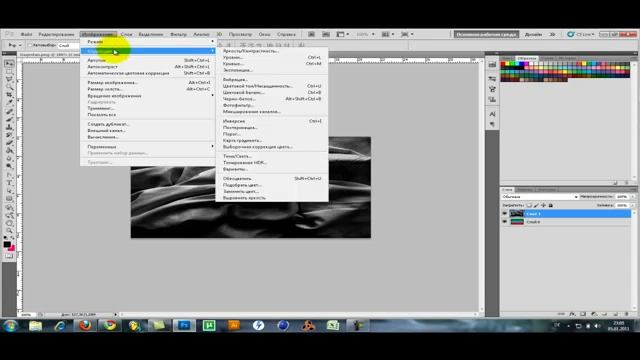Choose Desaturate from adjustments submenu
Screen dimensions: 640x360
coord(272,178)
